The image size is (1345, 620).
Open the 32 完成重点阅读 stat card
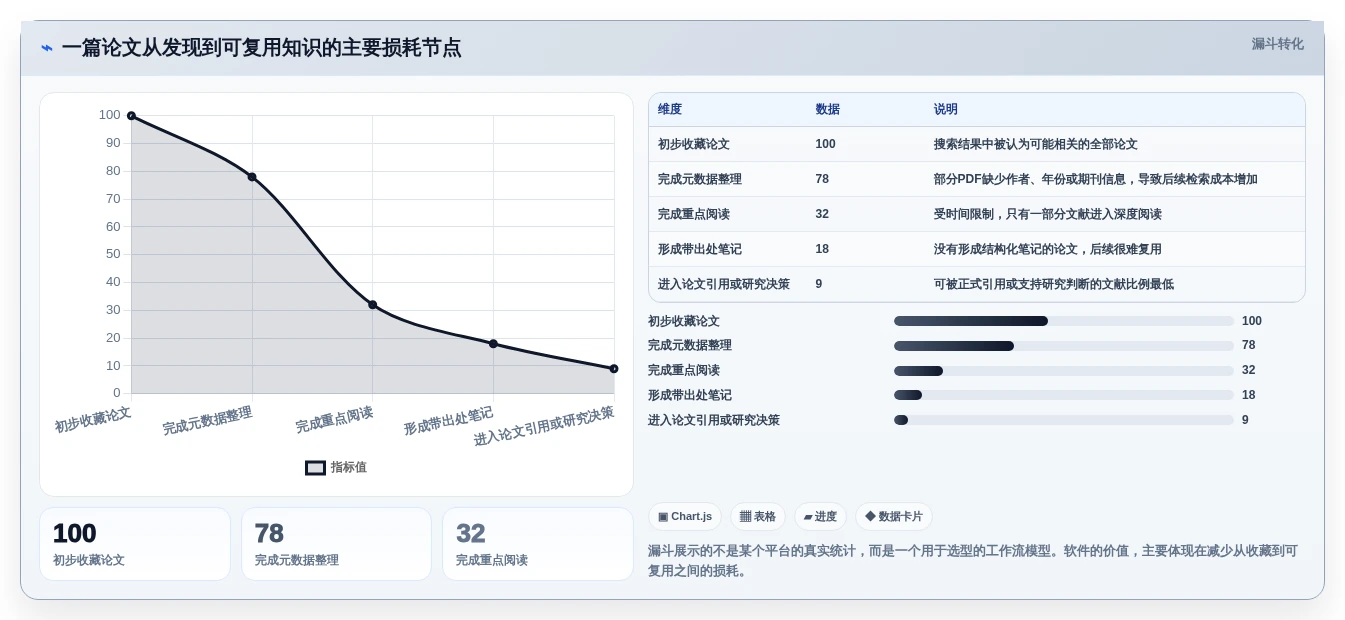coord(538,544)
